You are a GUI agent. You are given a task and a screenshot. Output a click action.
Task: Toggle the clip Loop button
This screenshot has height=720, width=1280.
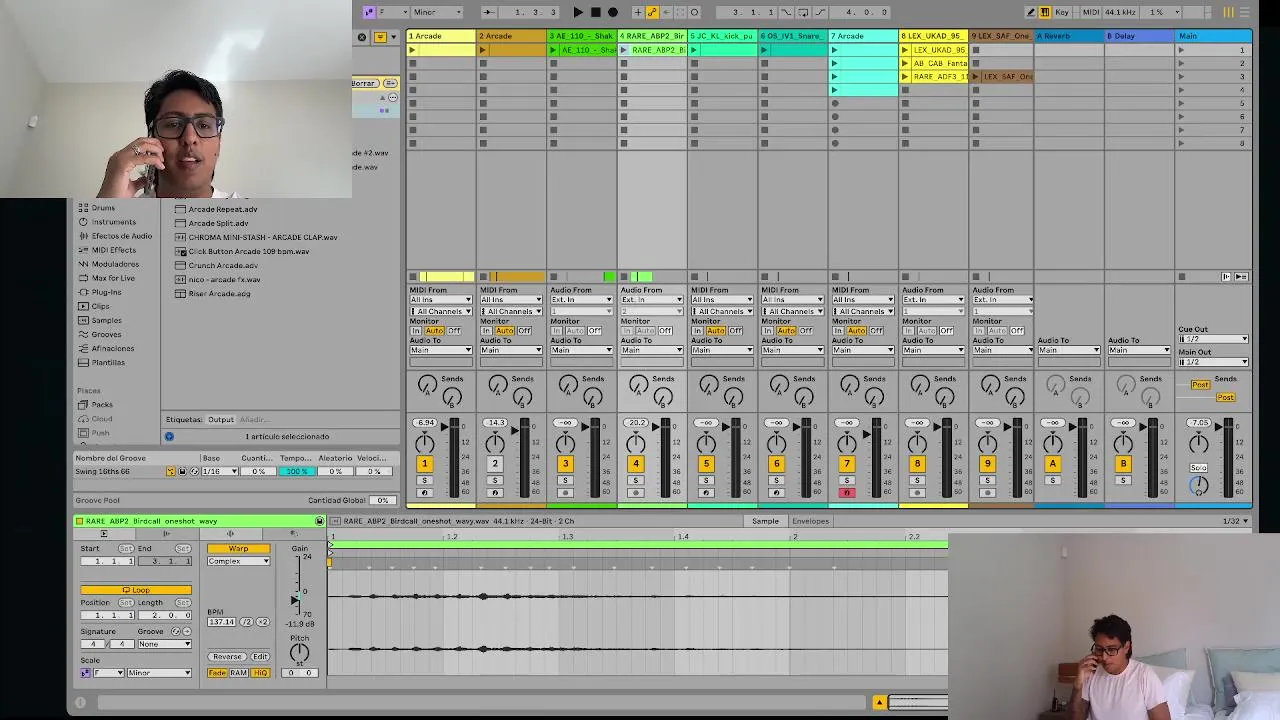point(135,590)
